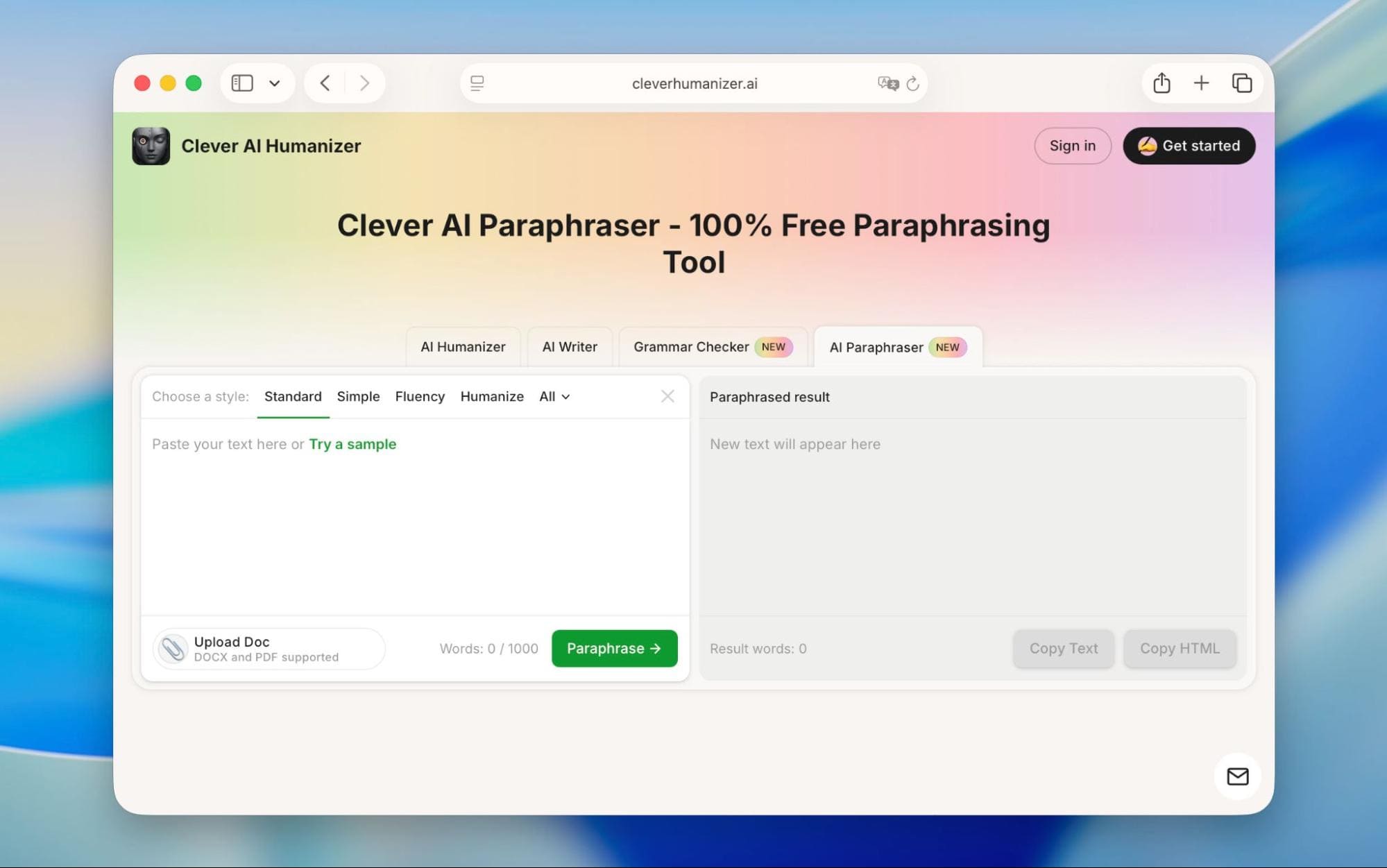Open the mail contact icon

pos(1238,776)
